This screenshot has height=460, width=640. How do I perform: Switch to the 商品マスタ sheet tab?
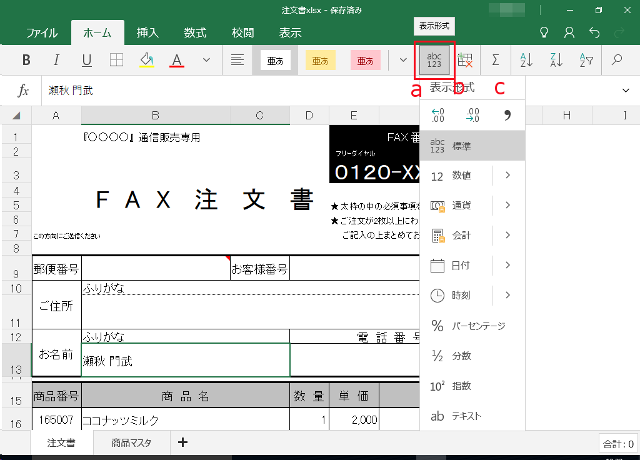131,443
